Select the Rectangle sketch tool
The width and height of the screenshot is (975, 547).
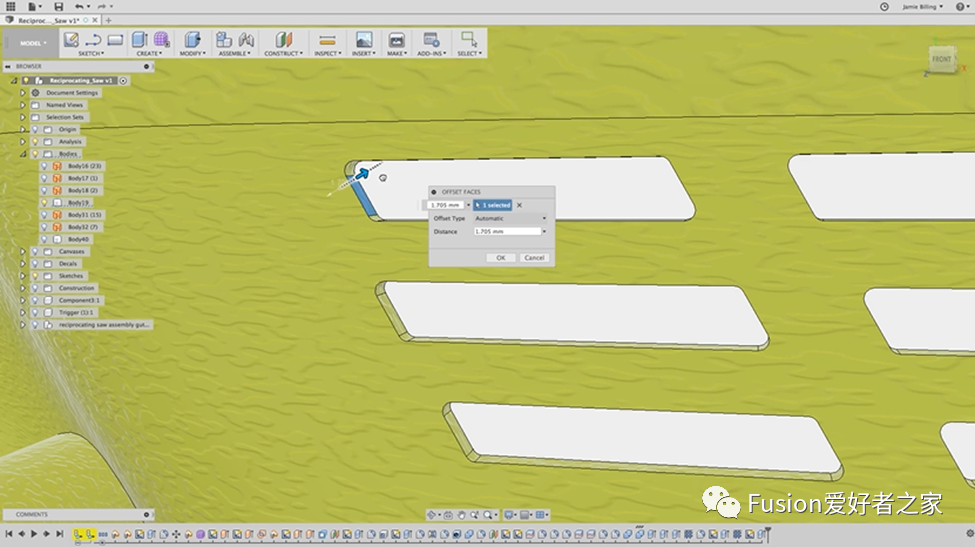[x=115, y=40]
